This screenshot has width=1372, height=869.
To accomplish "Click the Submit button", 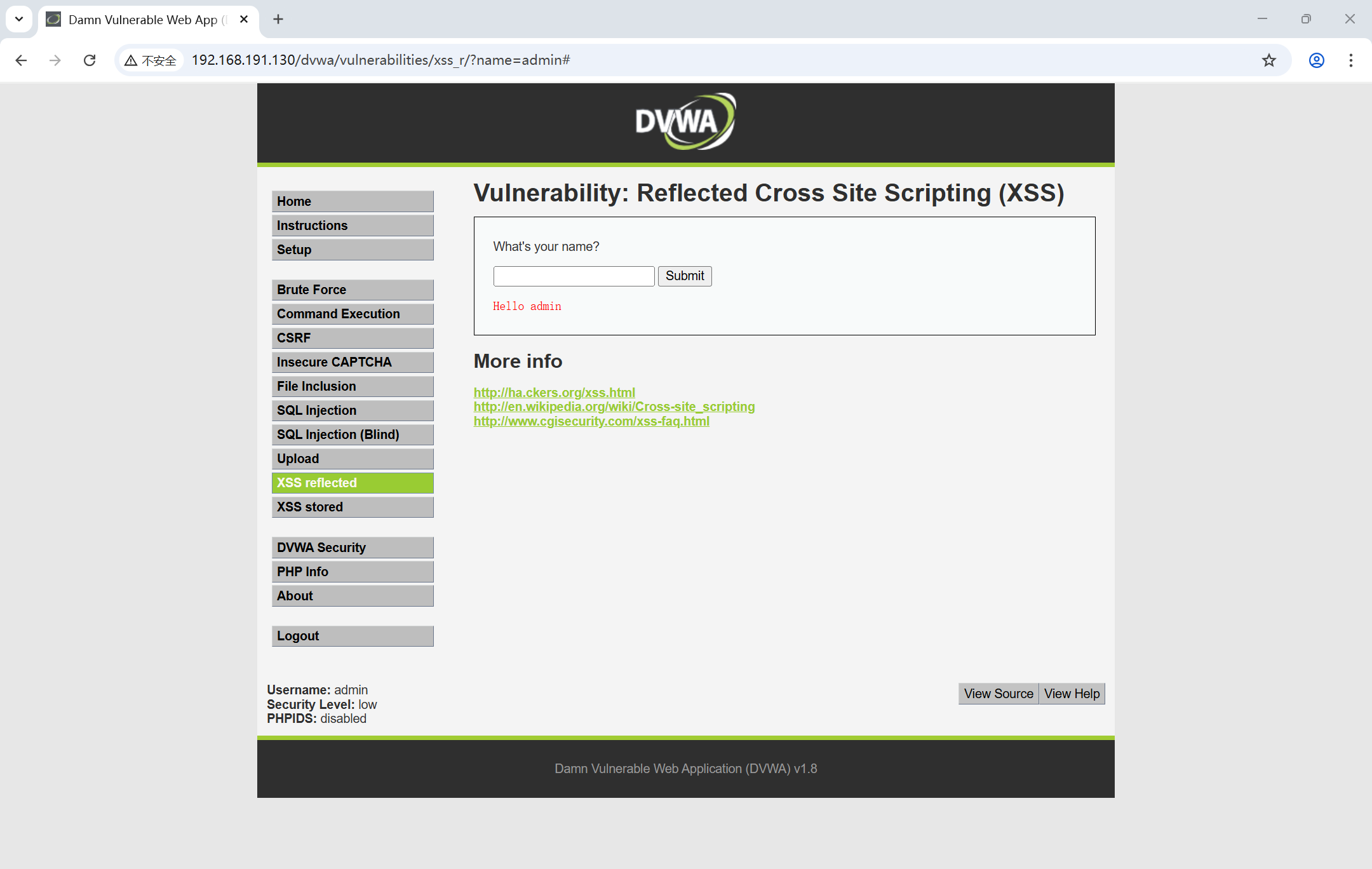I will (685, 276).
